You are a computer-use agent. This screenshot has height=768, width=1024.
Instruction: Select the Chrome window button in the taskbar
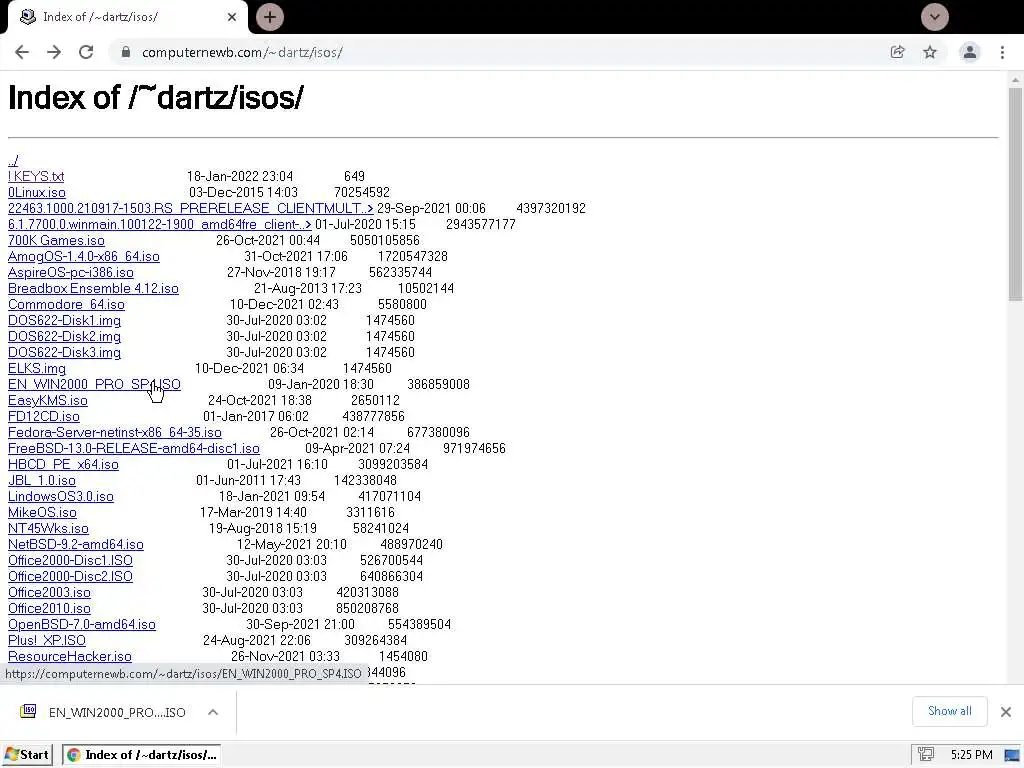tap(141, 755)
